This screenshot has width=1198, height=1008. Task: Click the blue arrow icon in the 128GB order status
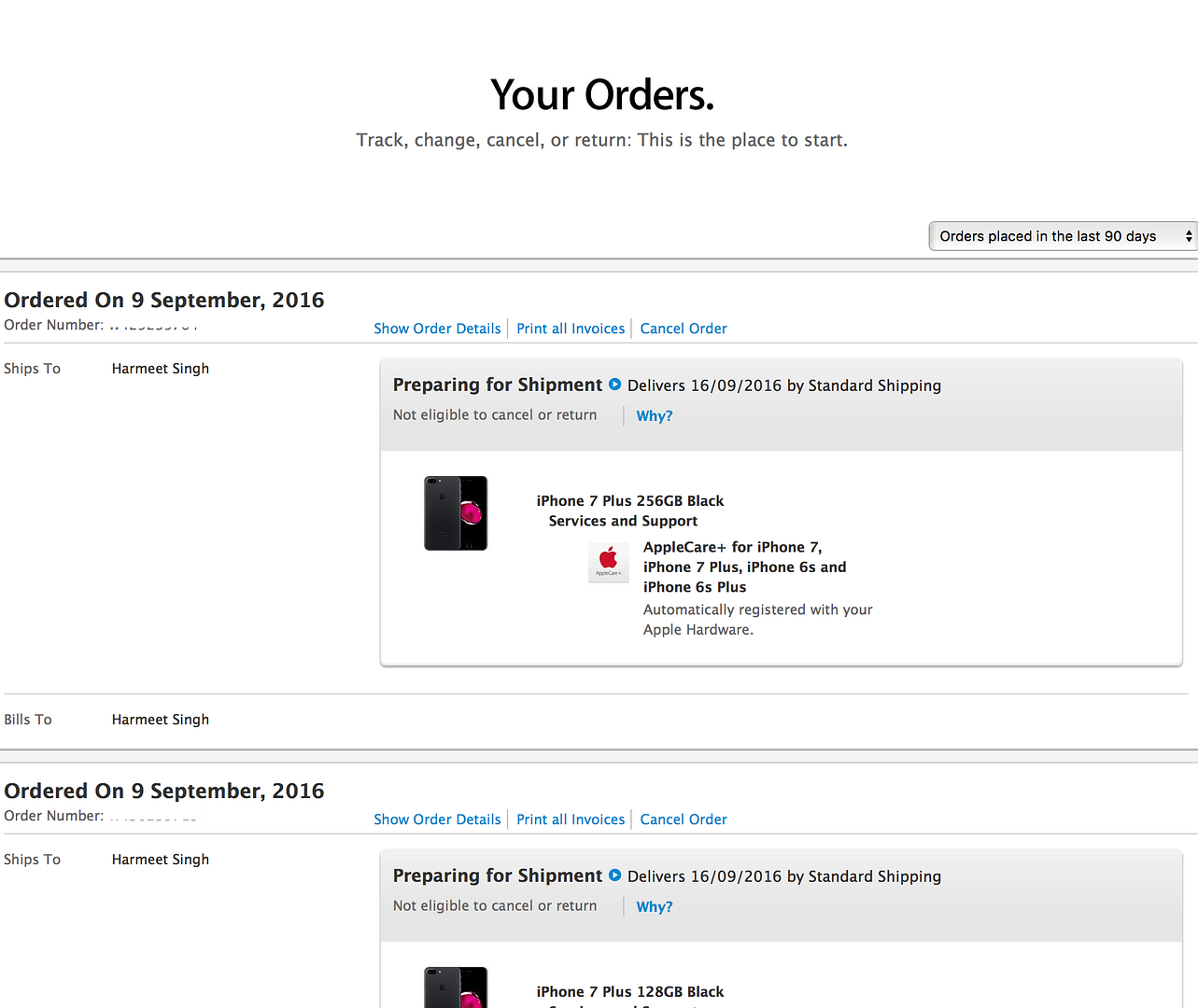(x=614, y=875)
